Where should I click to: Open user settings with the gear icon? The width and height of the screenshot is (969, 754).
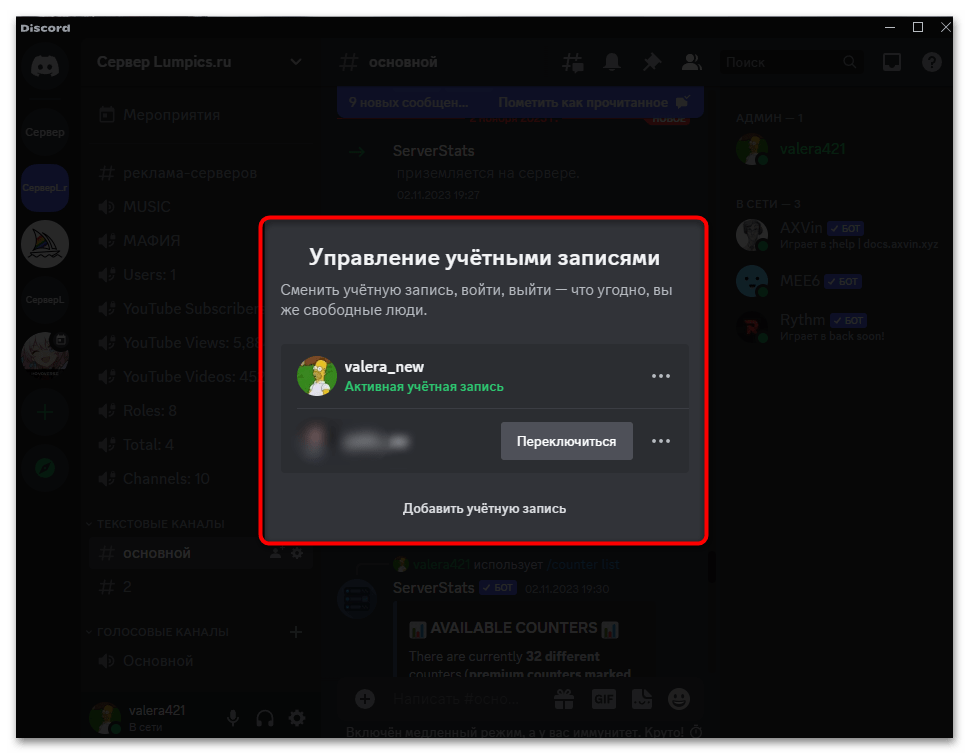pyautogui.click(x=296, y=717)
